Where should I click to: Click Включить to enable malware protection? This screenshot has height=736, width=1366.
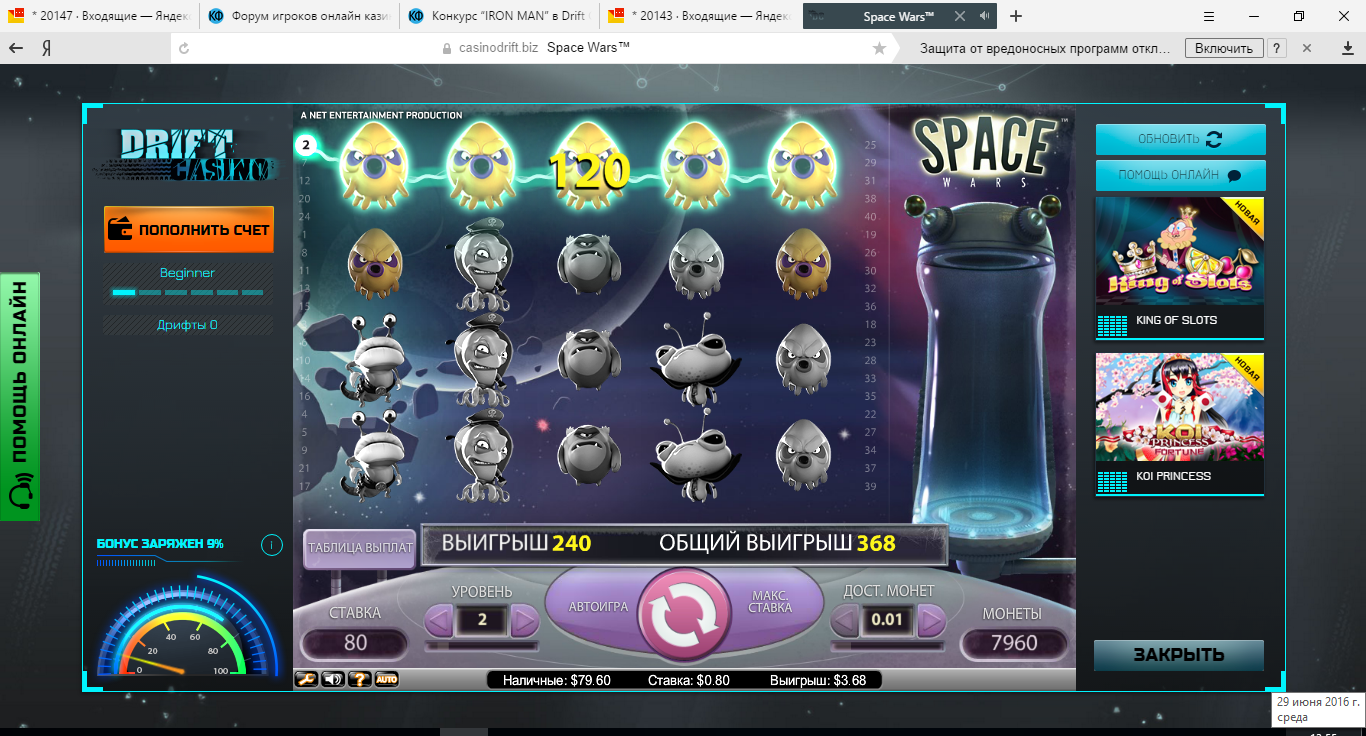point(1223,48)
